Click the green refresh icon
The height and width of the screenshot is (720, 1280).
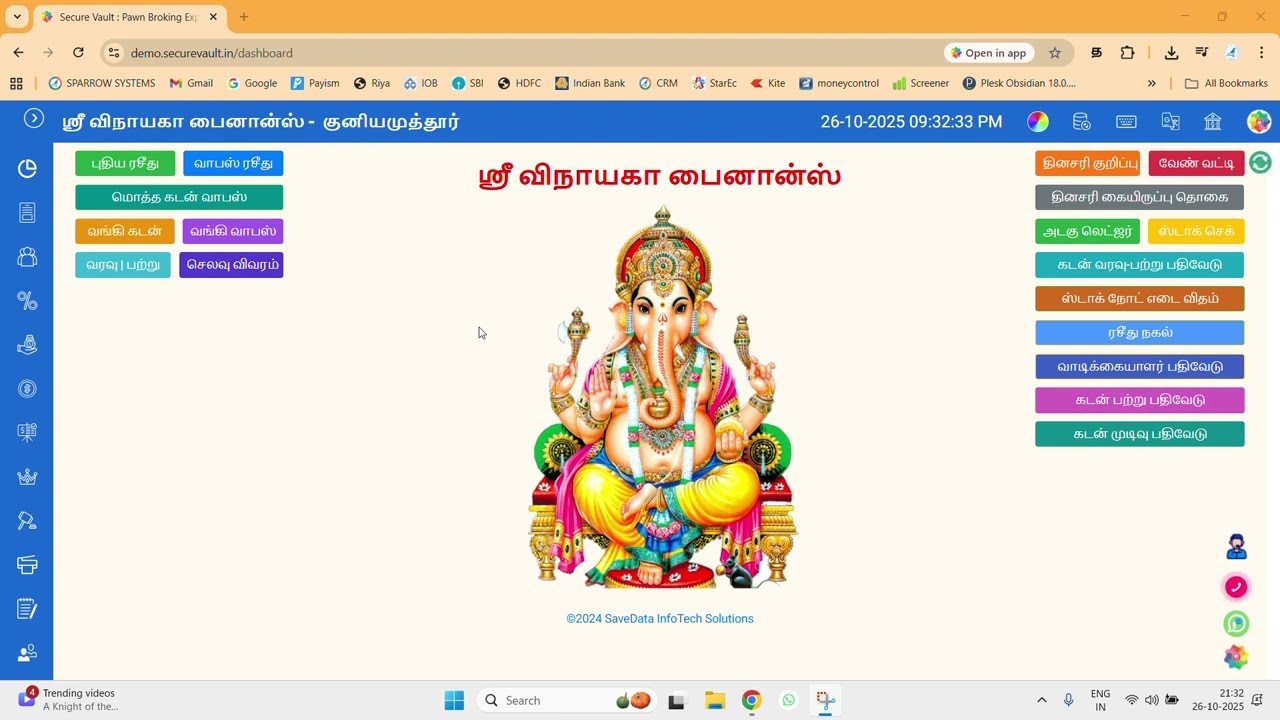pos(1260,162)
